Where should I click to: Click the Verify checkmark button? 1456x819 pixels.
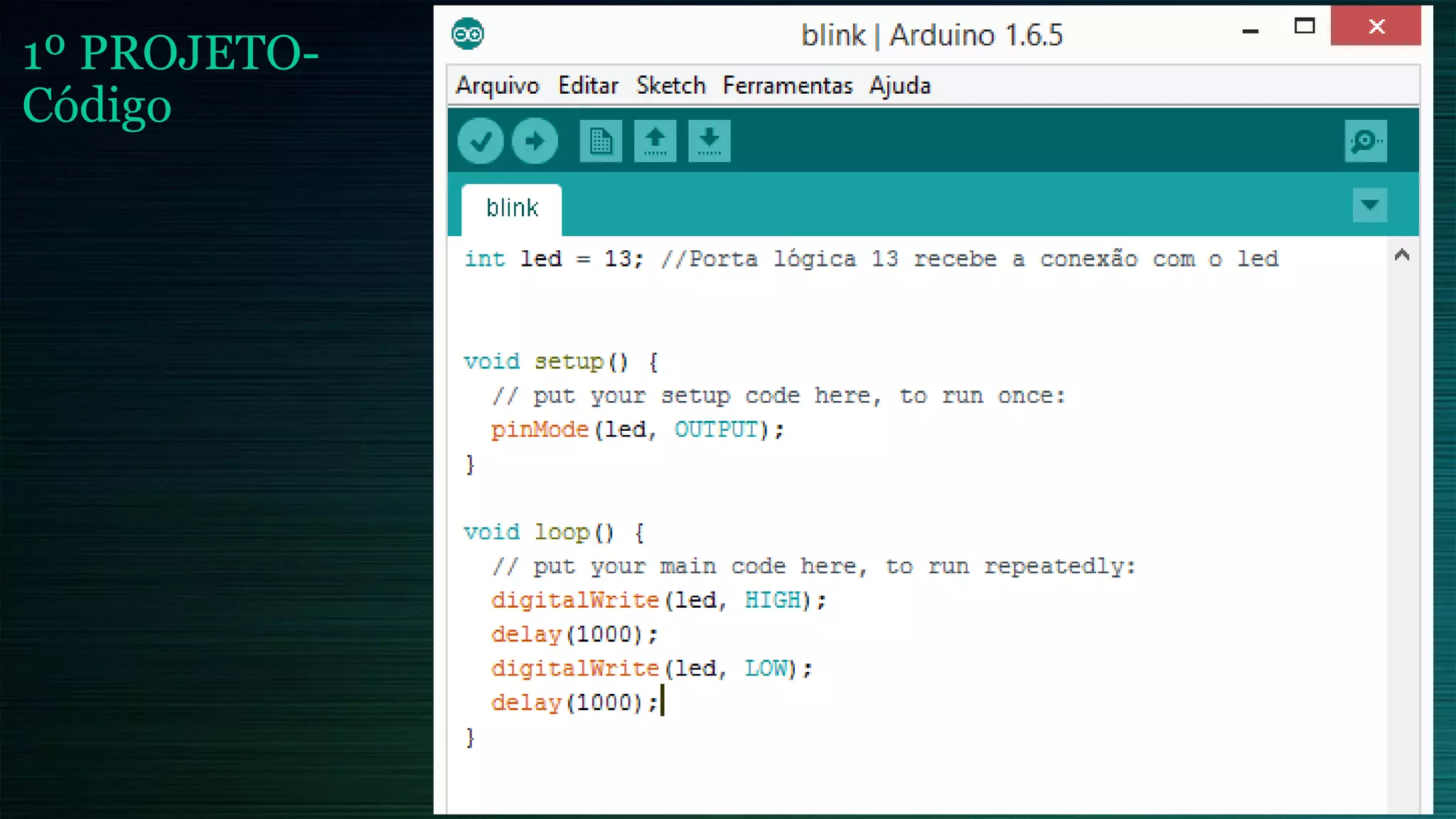point(481,141)
